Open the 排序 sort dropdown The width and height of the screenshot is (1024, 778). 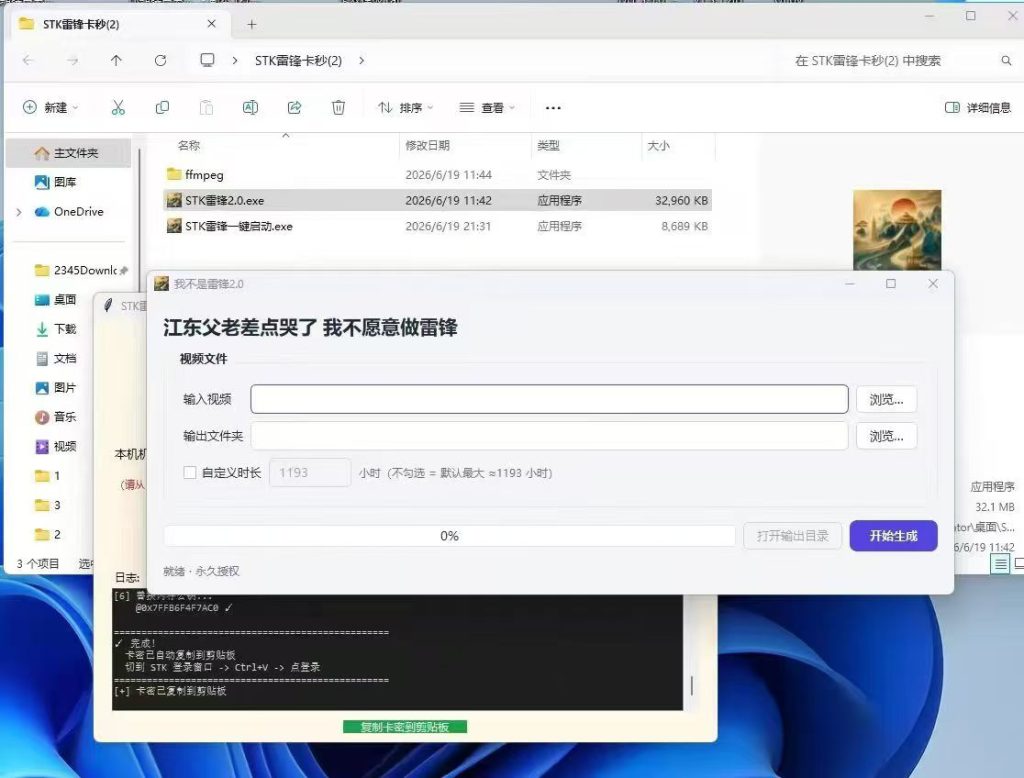point(406,107)
